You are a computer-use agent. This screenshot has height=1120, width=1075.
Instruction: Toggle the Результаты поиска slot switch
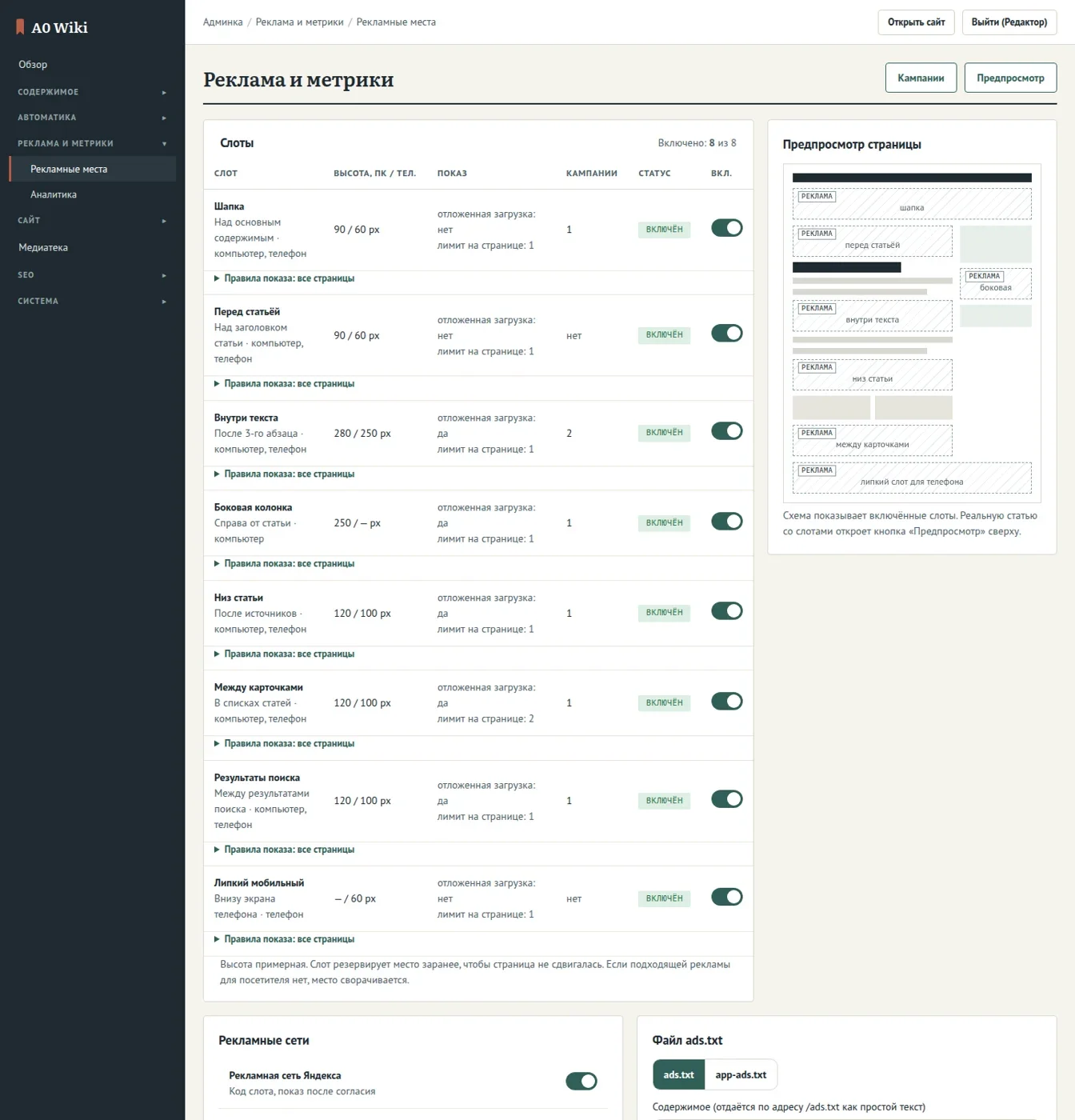pyautogui.click(x=726, y=799)
